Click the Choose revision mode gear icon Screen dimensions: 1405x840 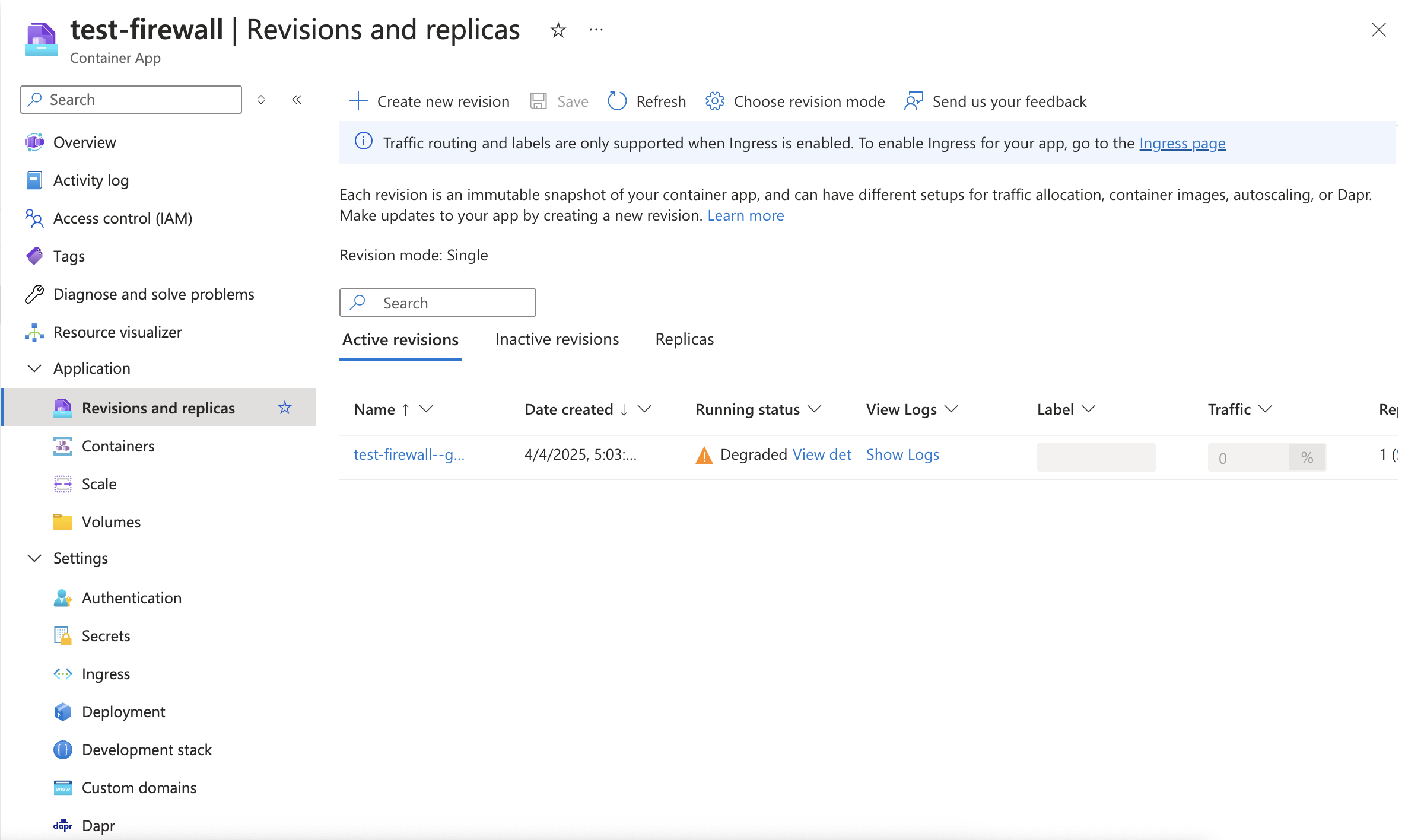(x=714, y=101)
